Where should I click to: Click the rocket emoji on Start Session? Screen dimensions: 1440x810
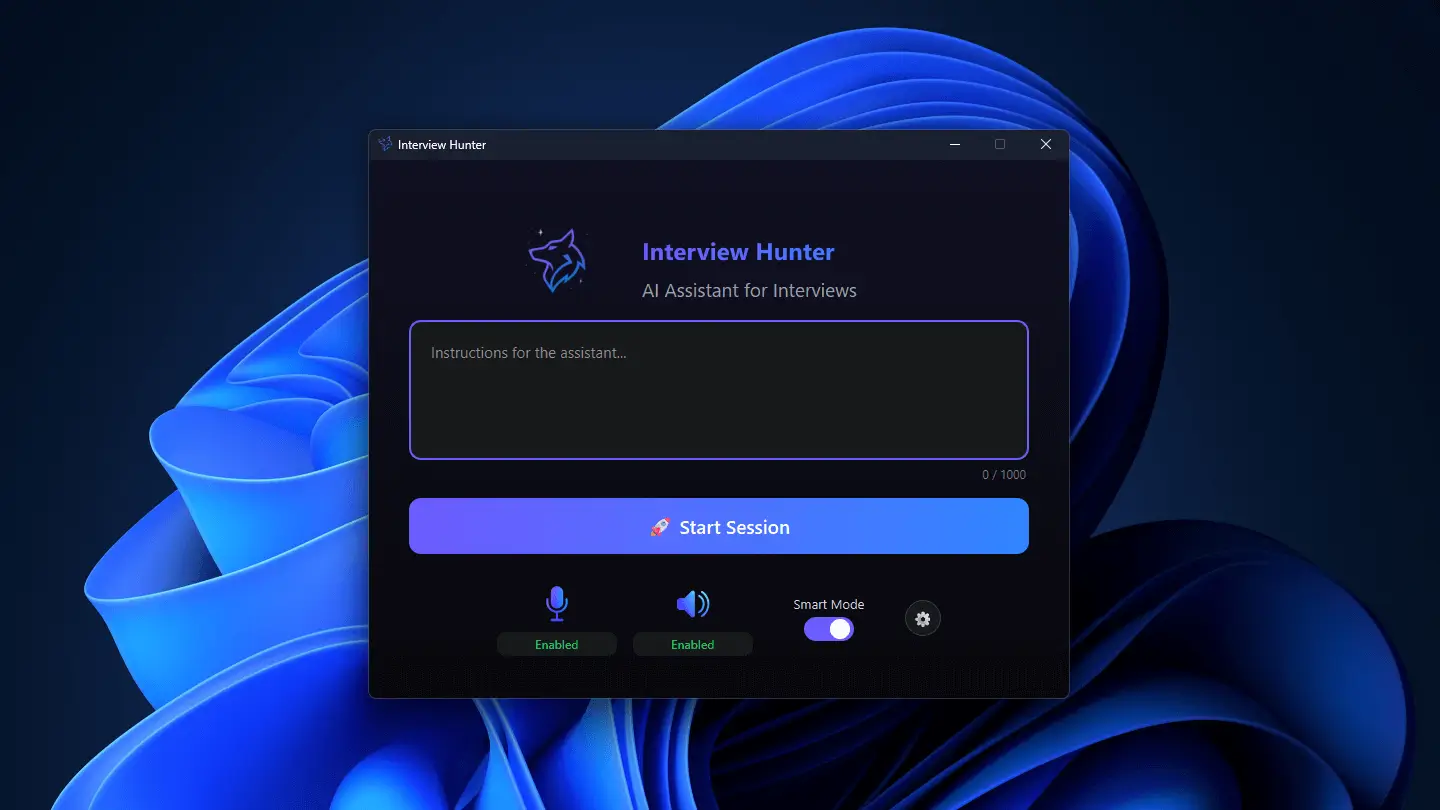pos(660,527)
